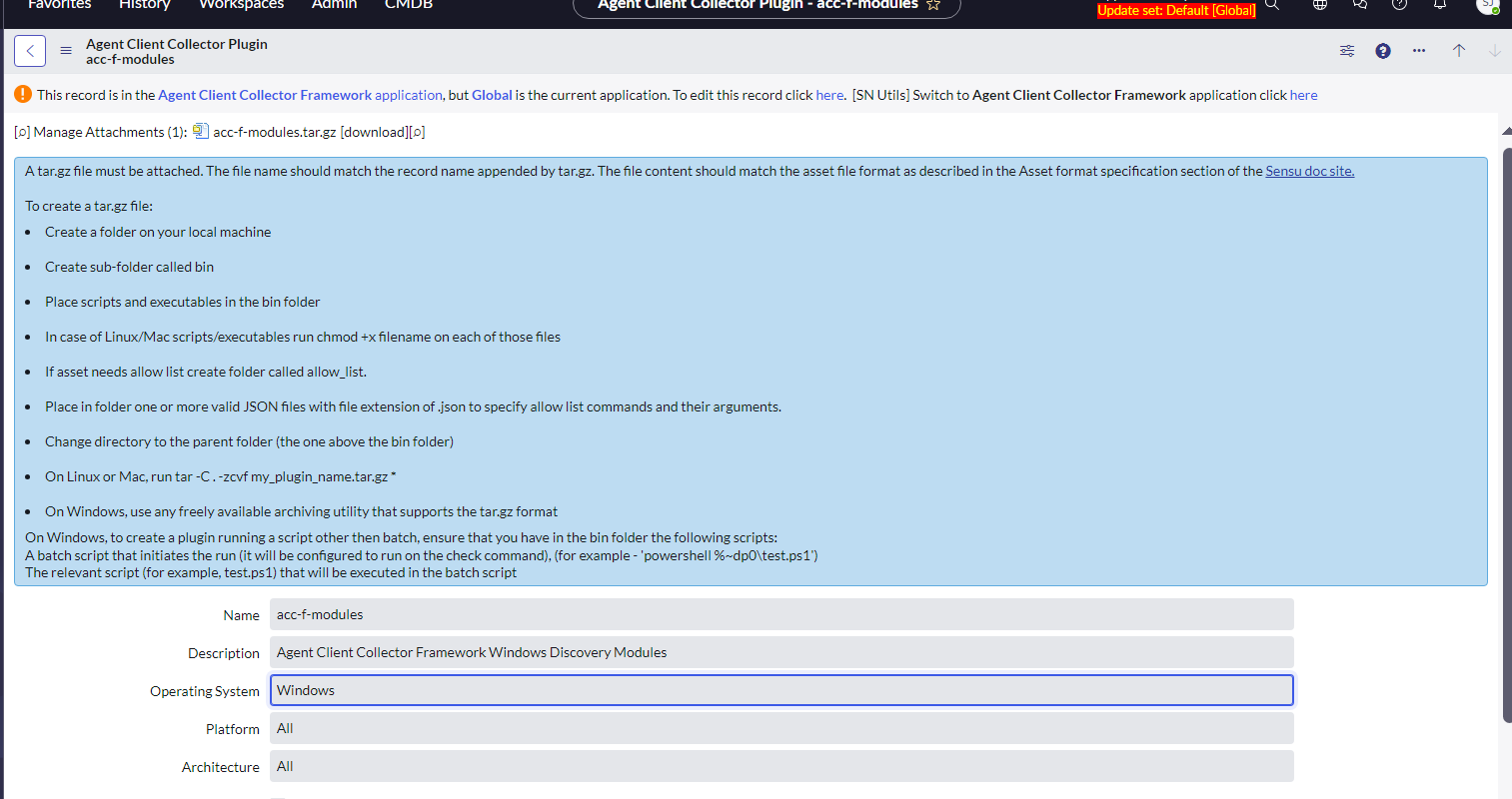Click 'here' to switch application scope

(x=1303, y=95)
